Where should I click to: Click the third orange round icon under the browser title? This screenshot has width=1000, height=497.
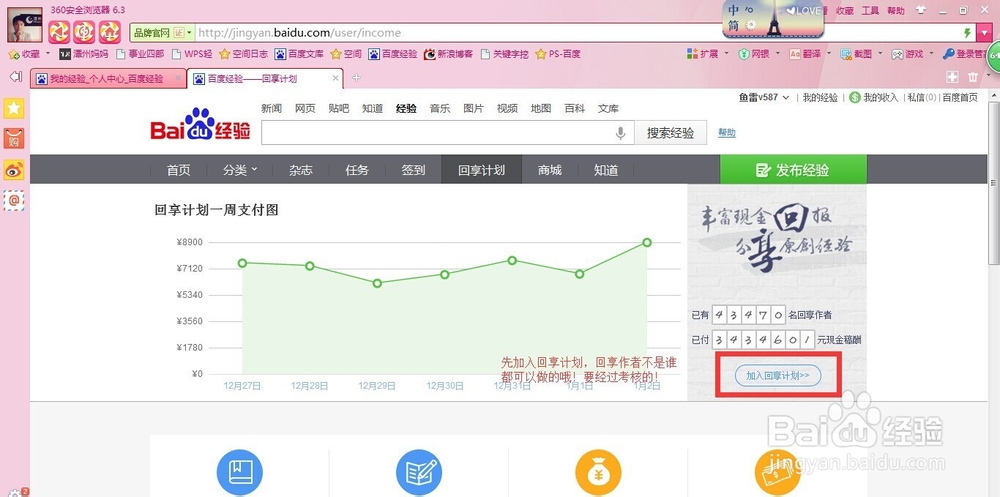pos(110,31)
